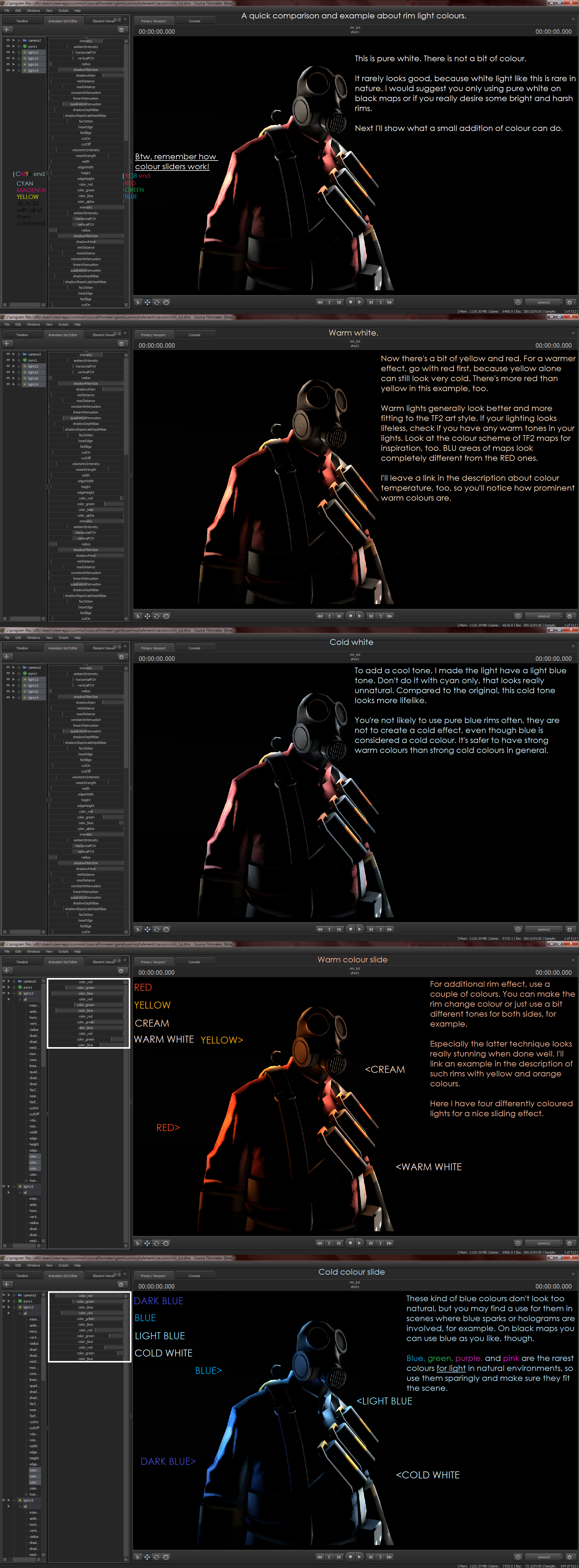Switch to Console tab in pure-white screenshot
Viewport: 579px width, 1568px height.
195,21
